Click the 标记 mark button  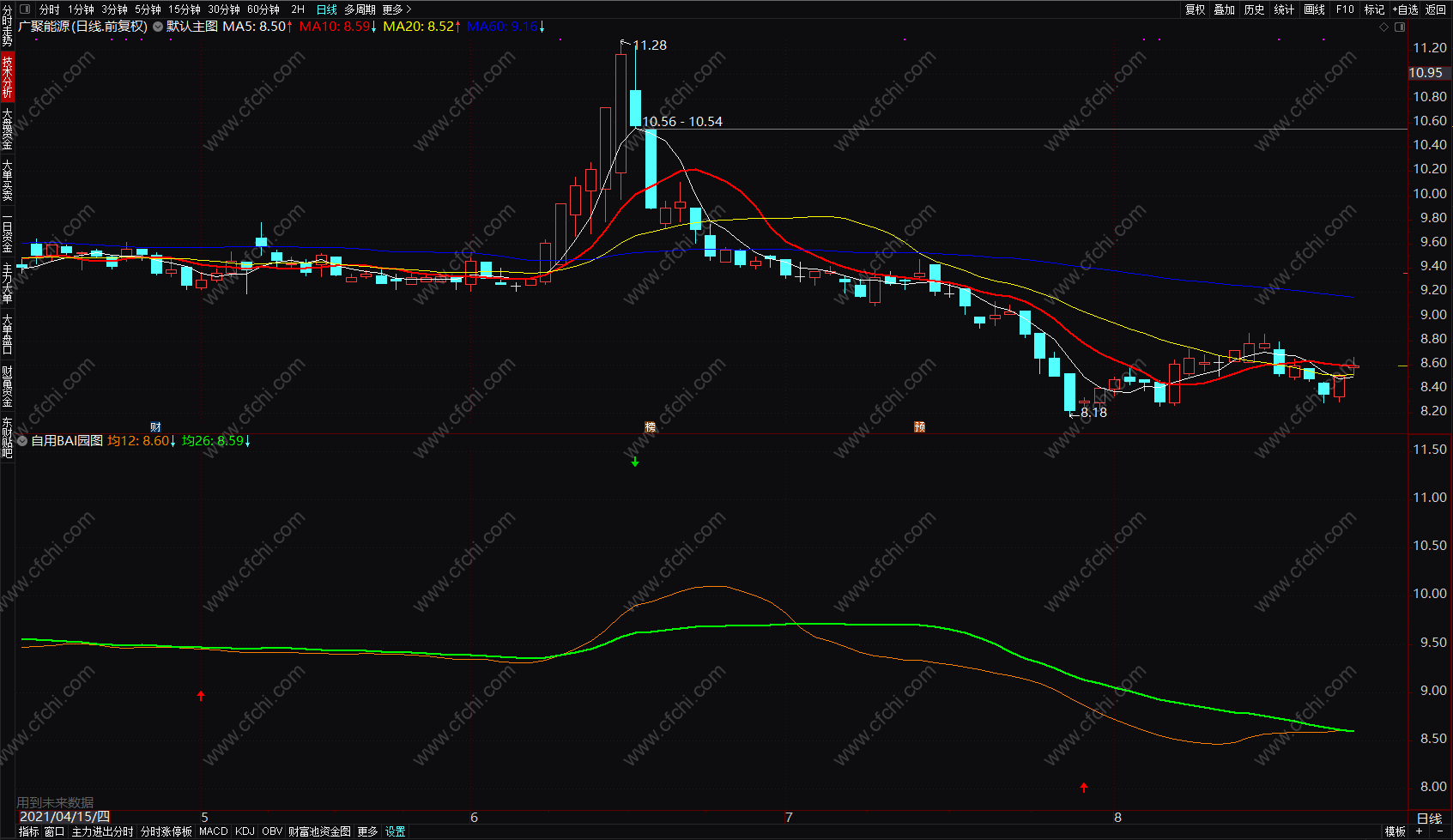[1374, 9]
